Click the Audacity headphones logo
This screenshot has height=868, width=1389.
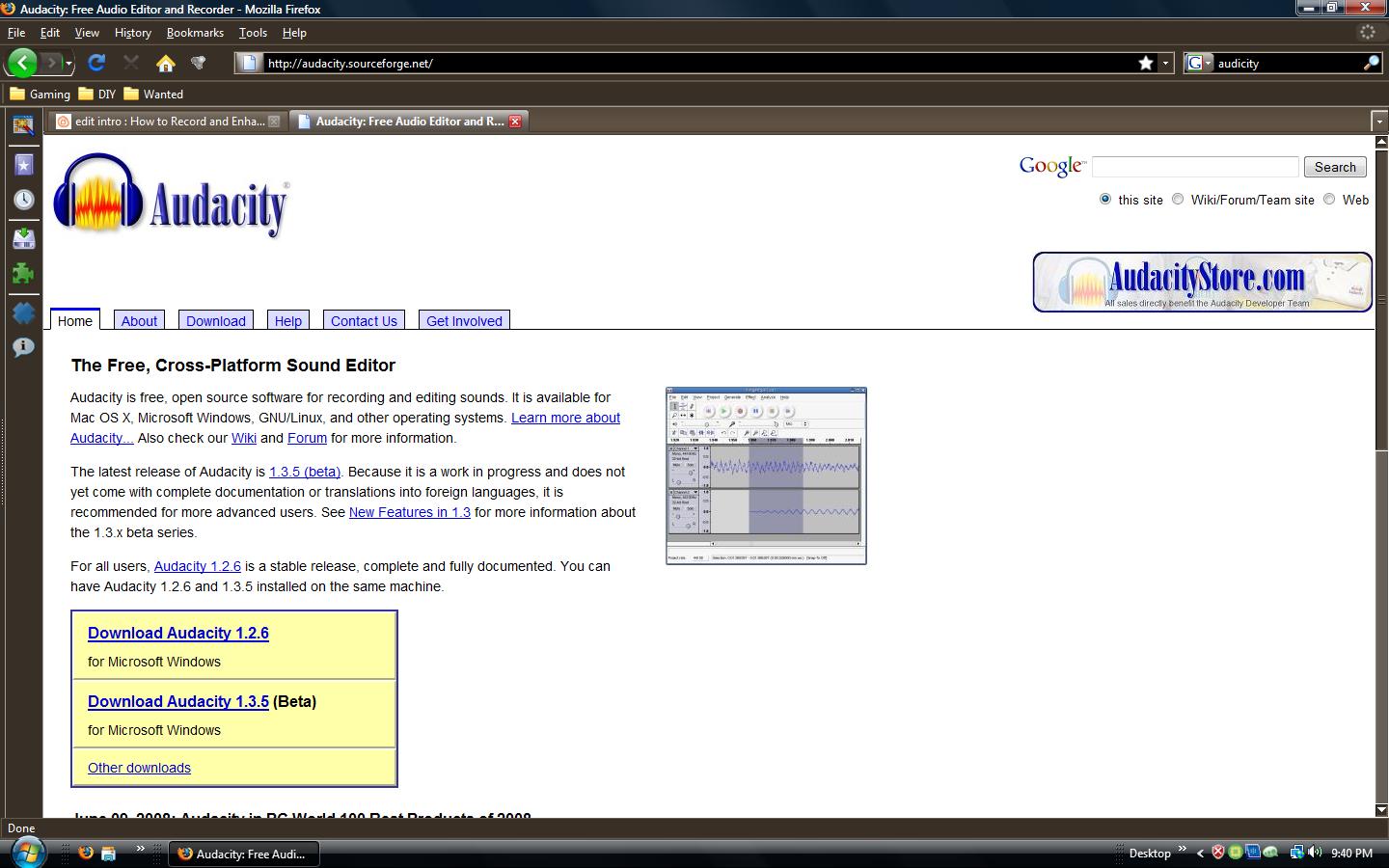[171, 196]
